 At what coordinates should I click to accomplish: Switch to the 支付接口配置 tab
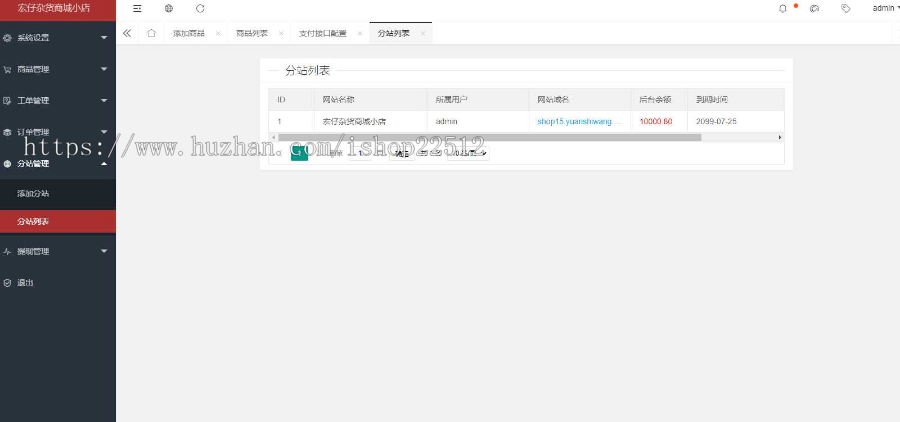click(323, 33)
